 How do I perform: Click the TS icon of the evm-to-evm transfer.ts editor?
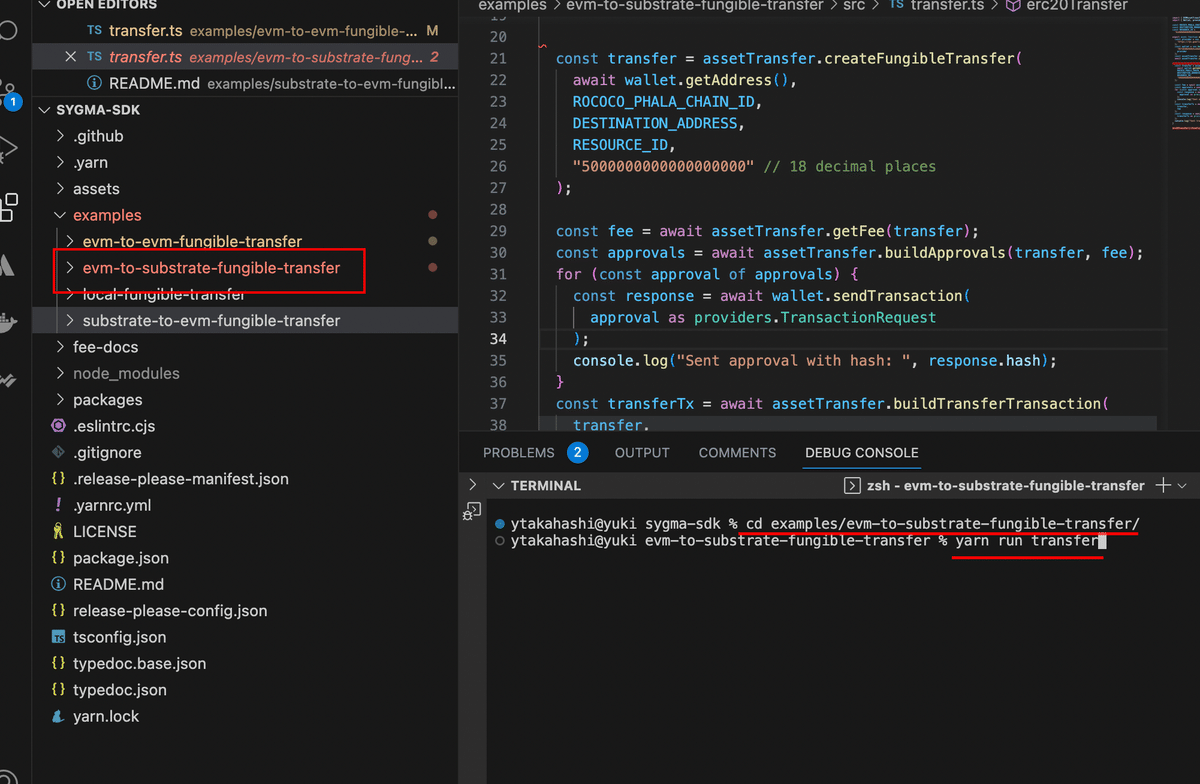(94, 31)
